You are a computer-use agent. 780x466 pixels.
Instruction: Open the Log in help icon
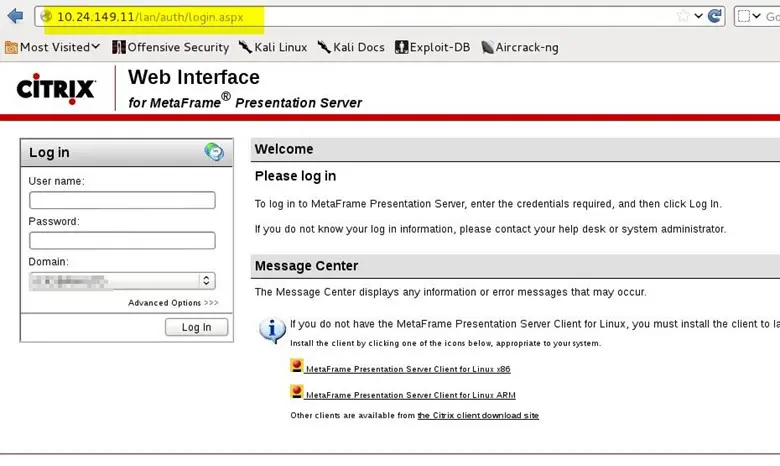tap(214, 152)
